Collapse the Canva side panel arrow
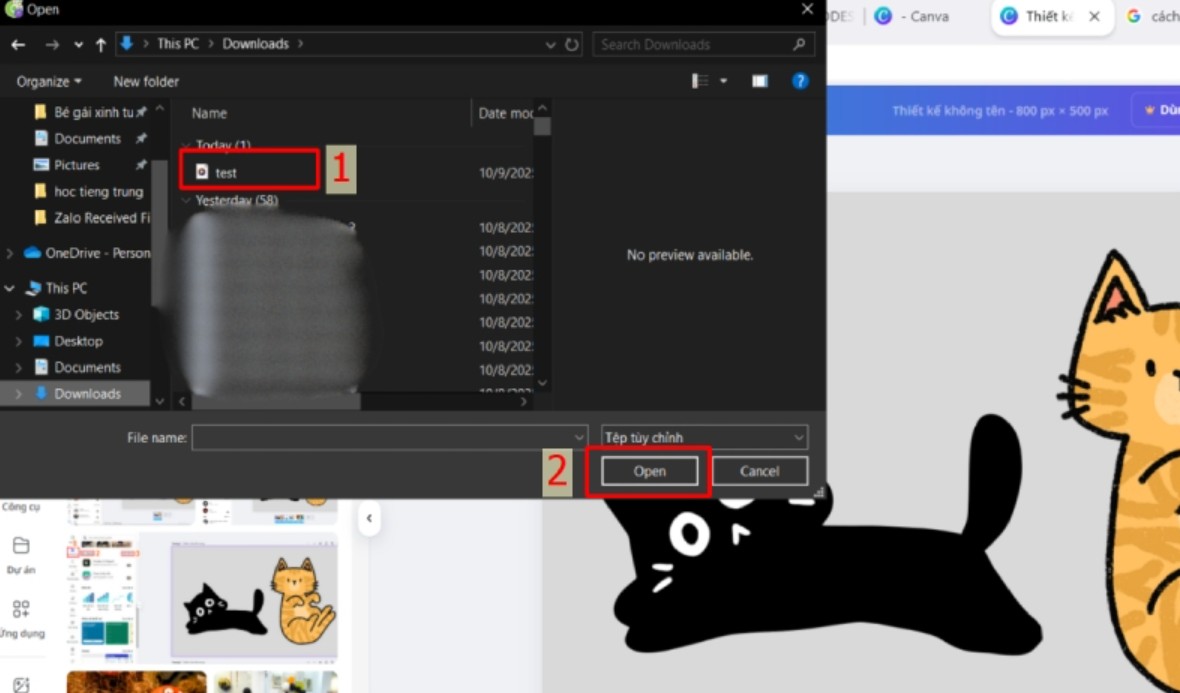The width and height of the screenshot is (1180, 693). [x=369, y=518]
